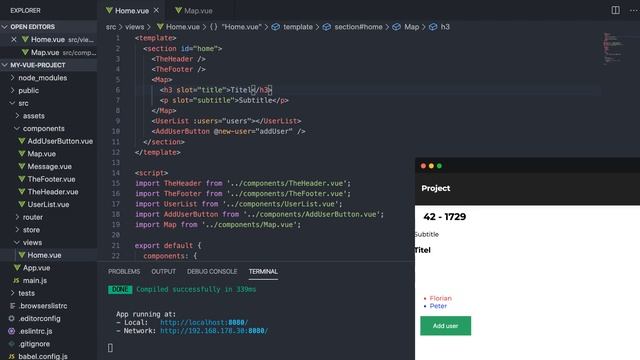Select Home.vue under the views folder

44,255
